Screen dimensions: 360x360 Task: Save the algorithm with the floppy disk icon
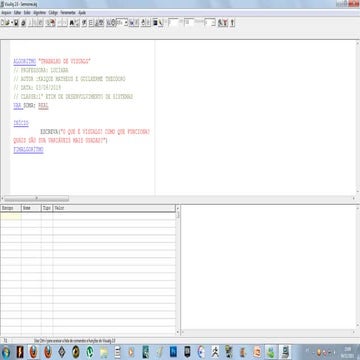pos(16,23)
